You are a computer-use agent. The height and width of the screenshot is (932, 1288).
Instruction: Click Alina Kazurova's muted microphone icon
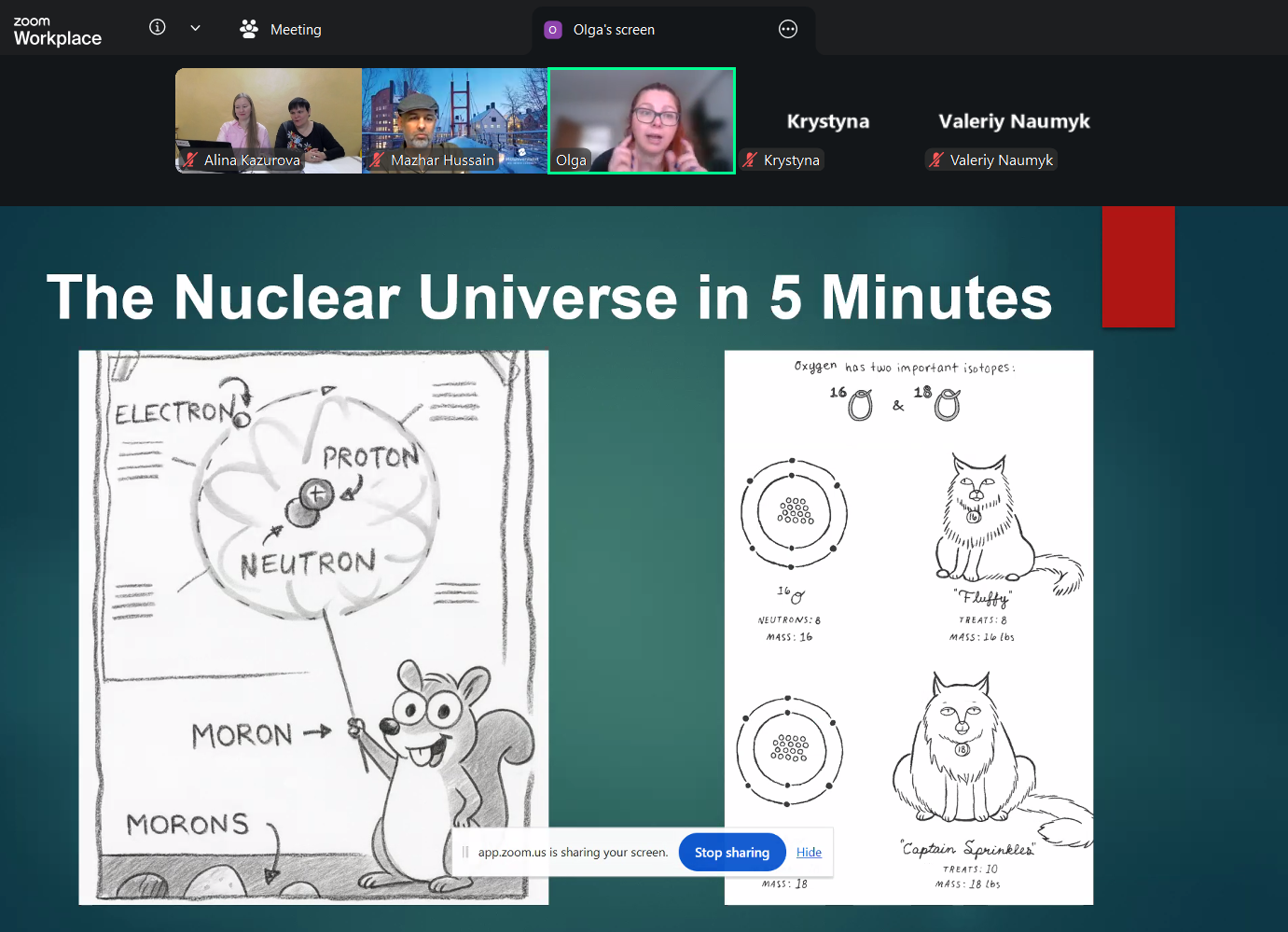click(190, 160)
